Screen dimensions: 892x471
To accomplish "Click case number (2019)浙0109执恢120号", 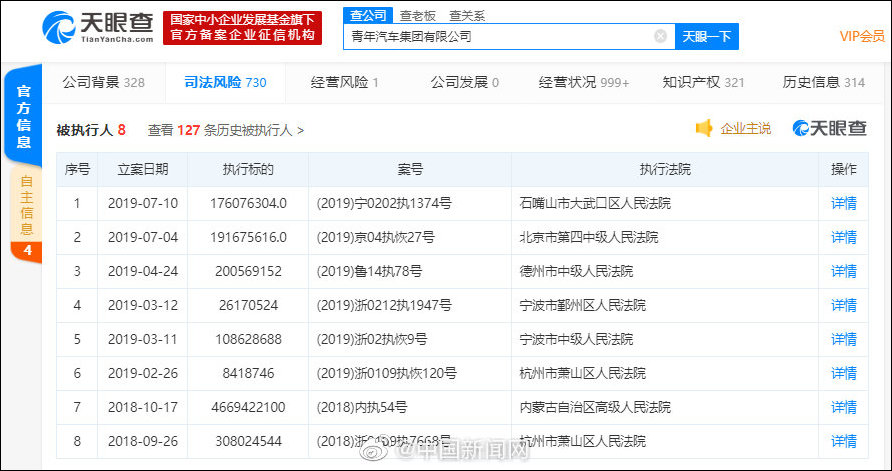I will (386, 373).
